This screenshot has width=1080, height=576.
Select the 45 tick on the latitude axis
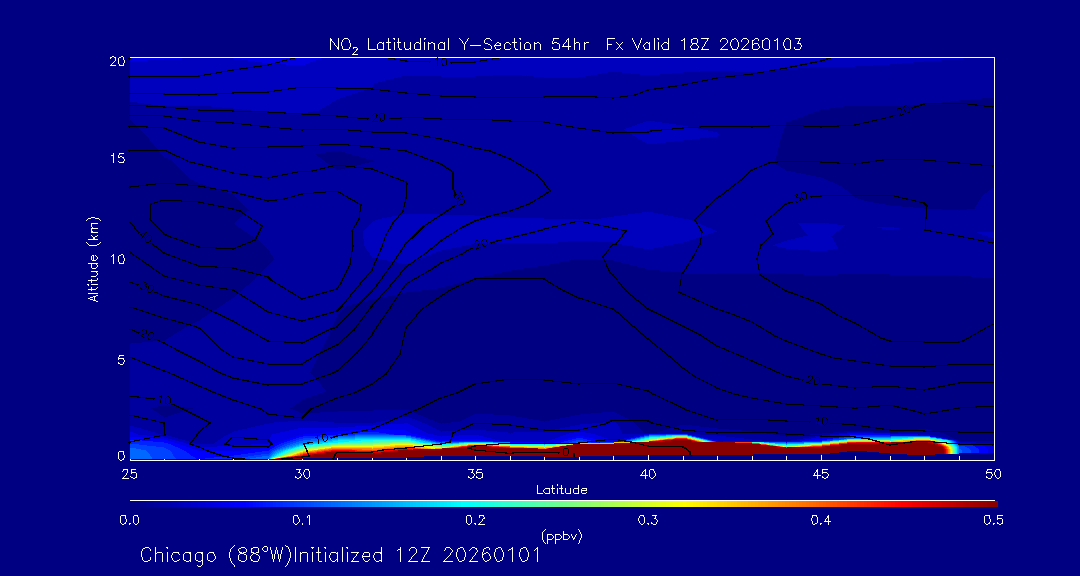click(821, 473)
